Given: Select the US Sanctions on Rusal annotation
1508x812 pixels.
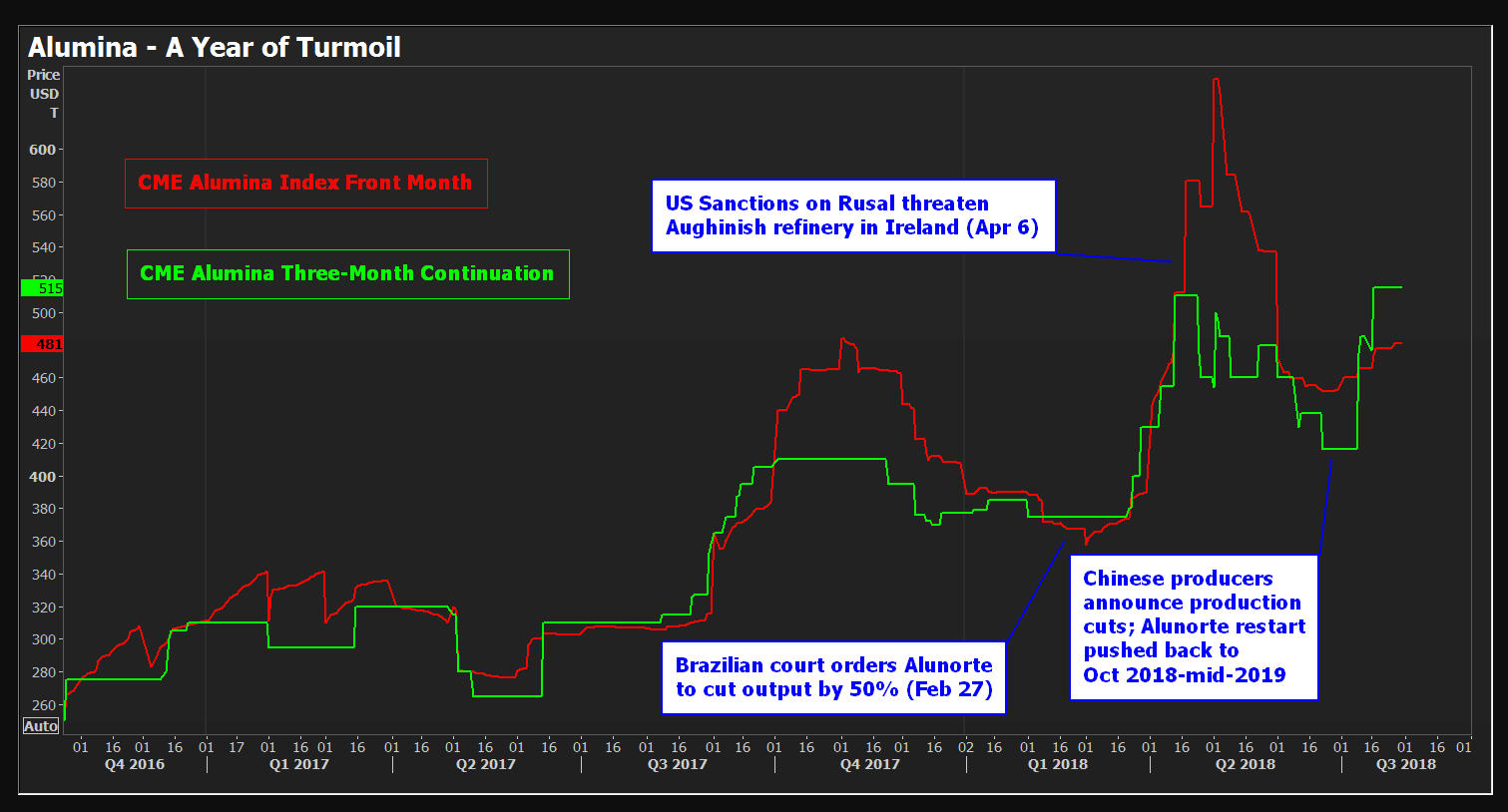Looking at the screenshot, I should click(x=852, y=215).
